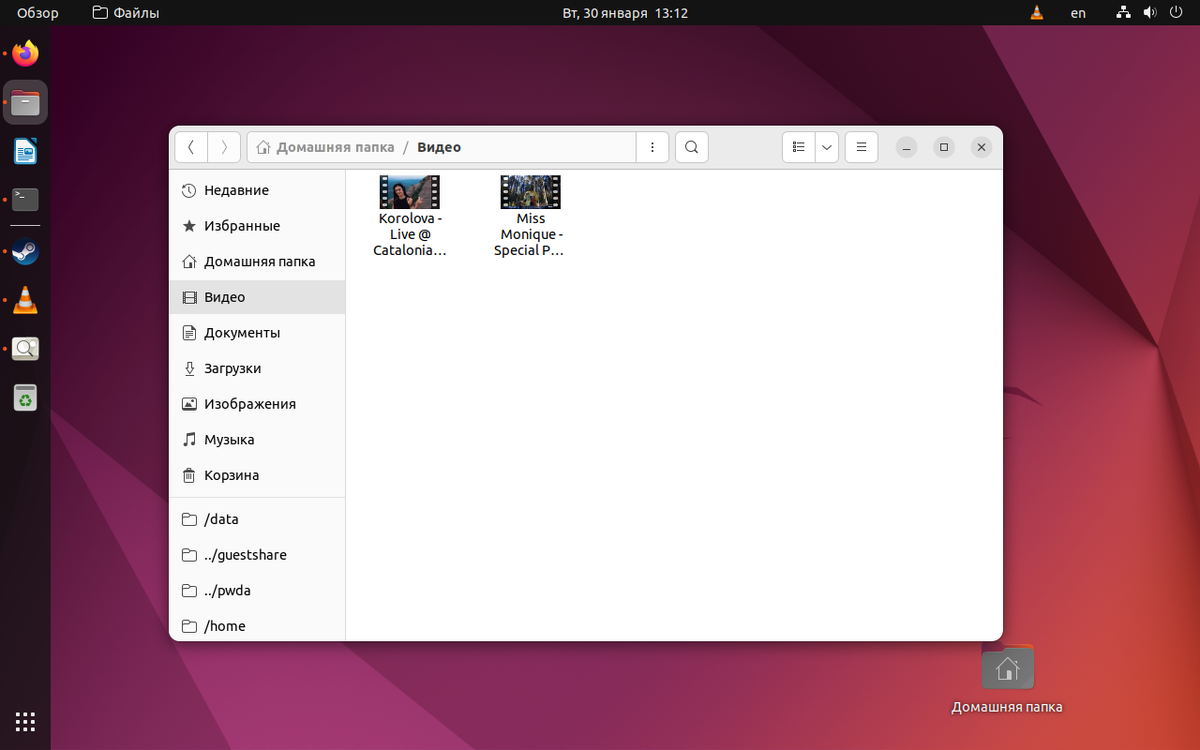Open file search with magnifier icon

(x=691, y=147)
